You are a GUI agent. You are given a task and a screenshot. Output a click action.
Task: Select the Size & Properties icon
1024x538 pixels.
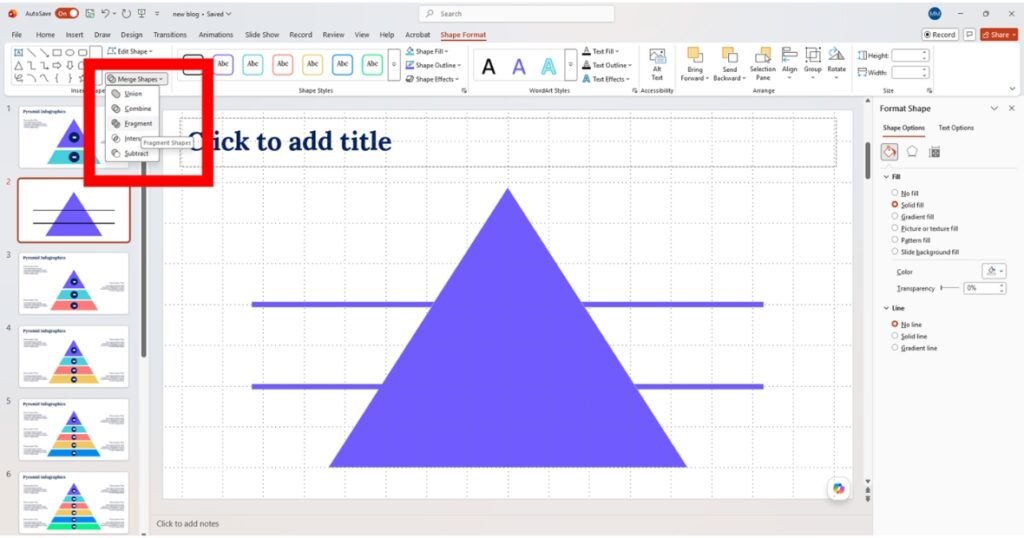tap(935, 152)
